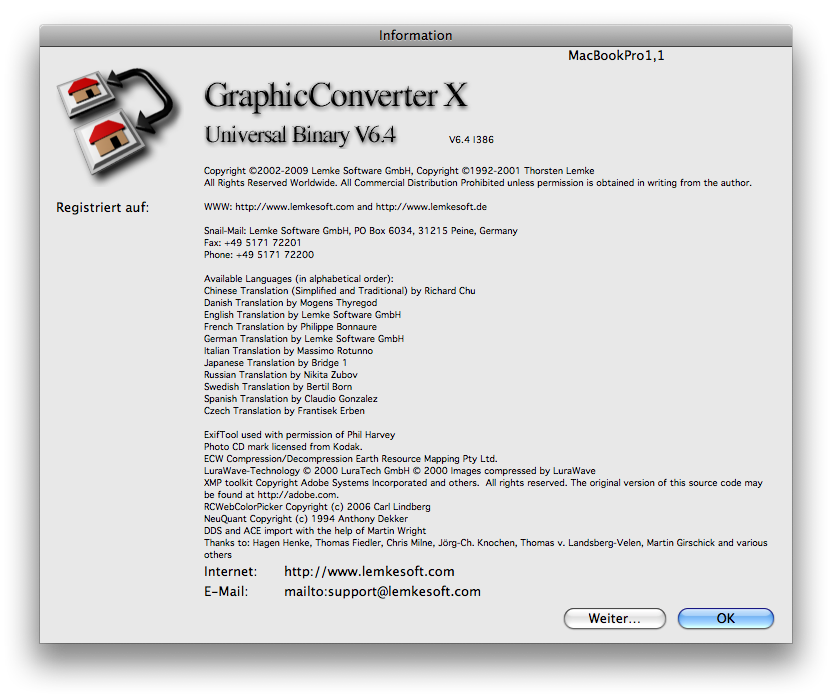Viewport: 832px width, 698px height.
Task: Click the ExifTool Phil Harvey credit line
Action: [x=299, y=435]
